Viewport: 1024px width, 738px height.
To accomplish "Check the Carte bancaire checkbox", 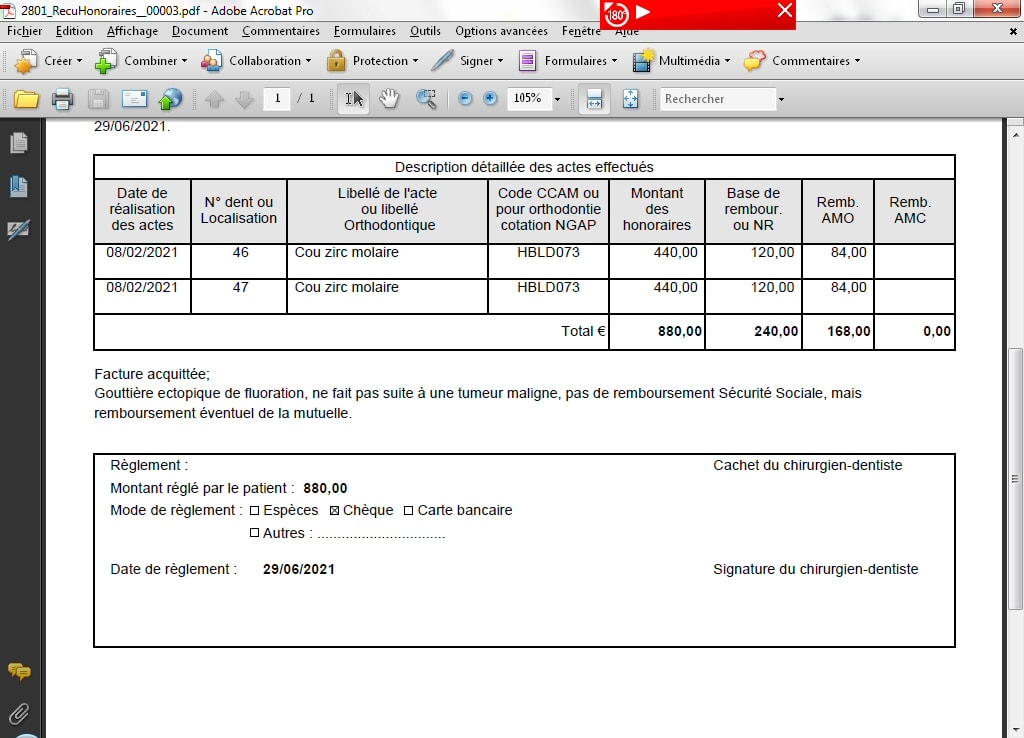I will 409,511.
